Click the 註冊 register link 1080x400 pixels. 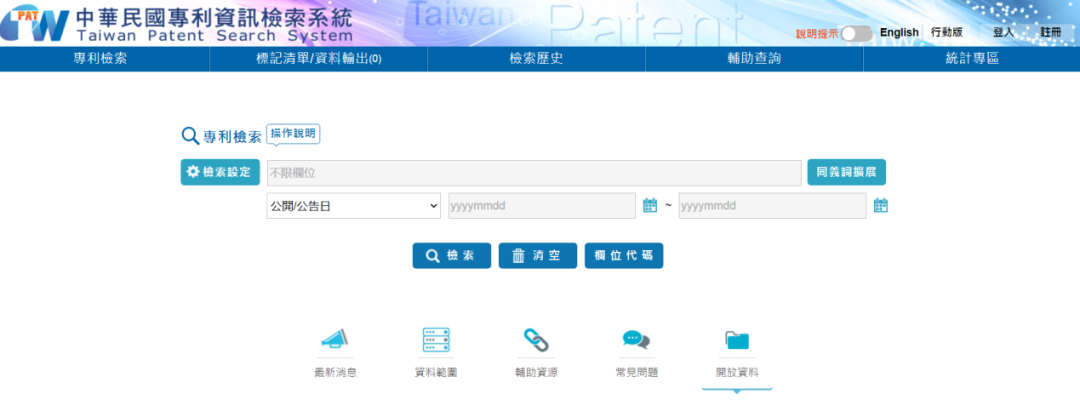(x=1050, y=32)
